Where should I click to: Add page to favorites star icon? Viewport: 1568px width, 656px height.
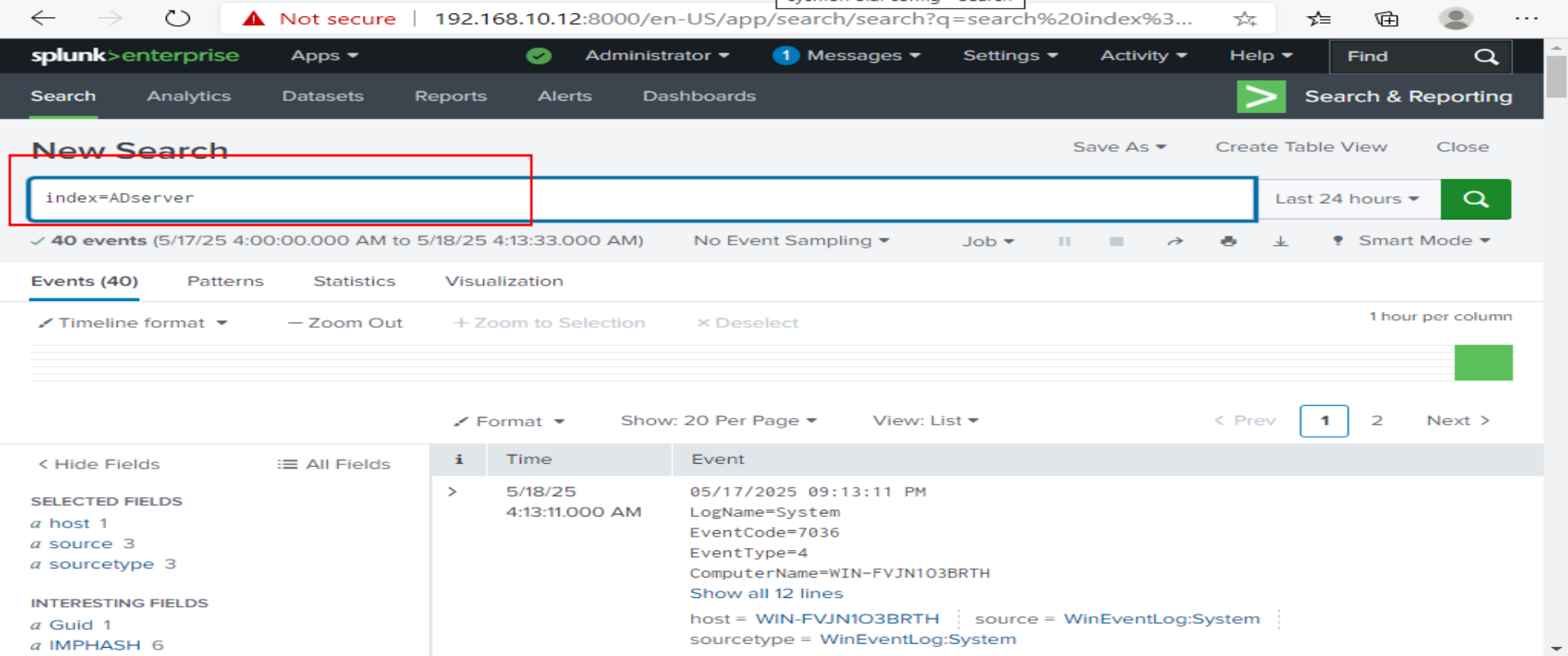point(1245,18)
